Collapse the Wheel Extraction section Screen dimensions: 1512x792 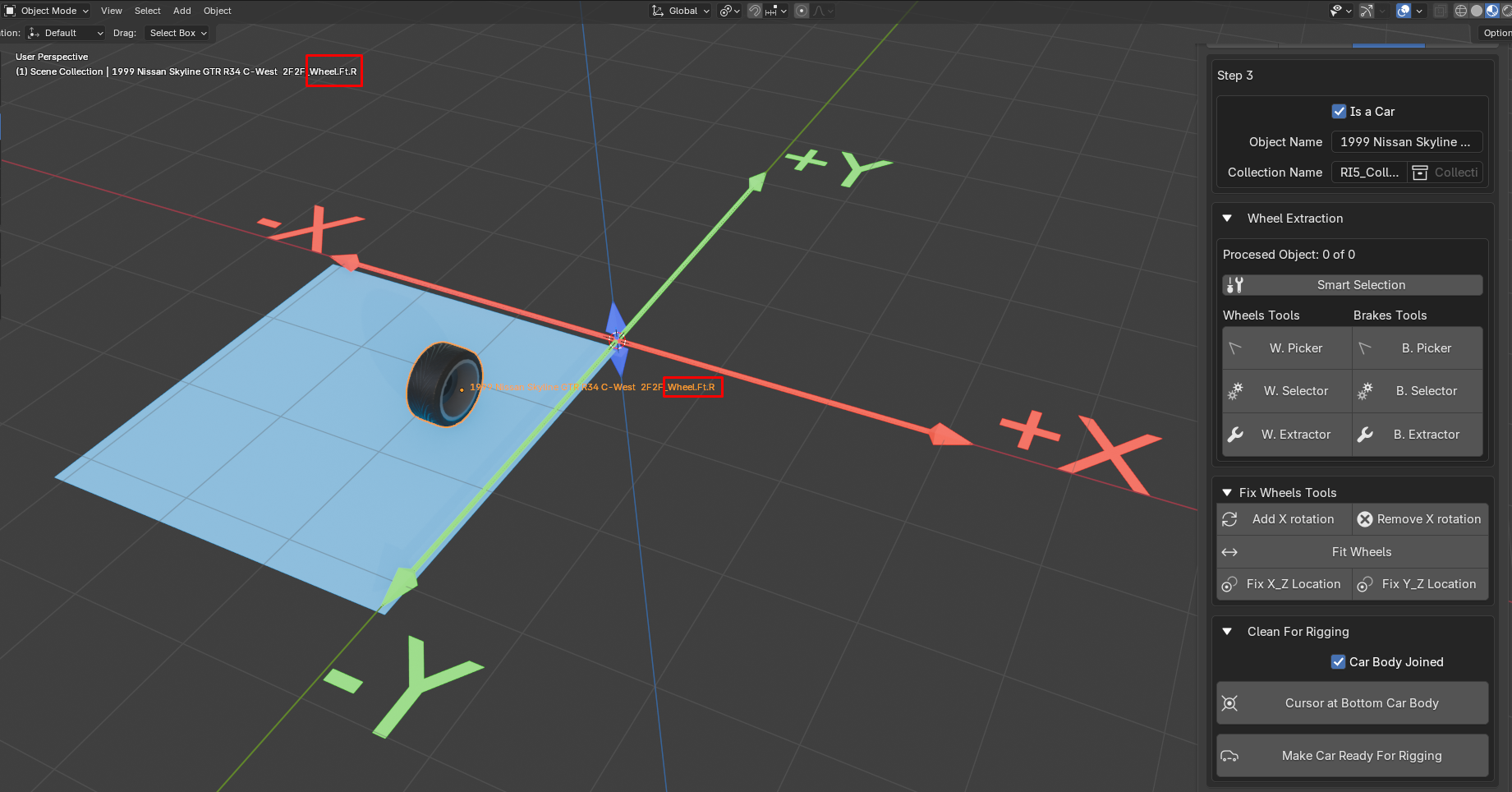pyautogui.click(x=1227, y=219)
